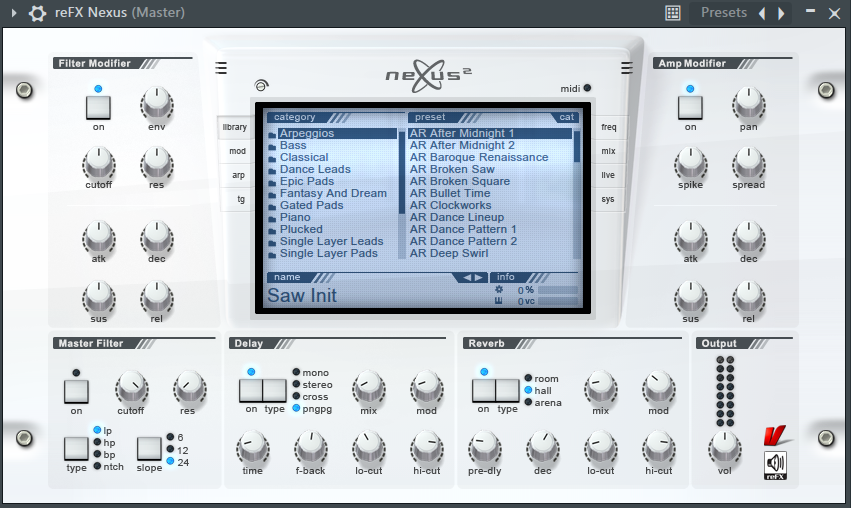This screenshot has width=851, height=508.
Task: Go to next preset with right arrow
Action: click(781, 13)
